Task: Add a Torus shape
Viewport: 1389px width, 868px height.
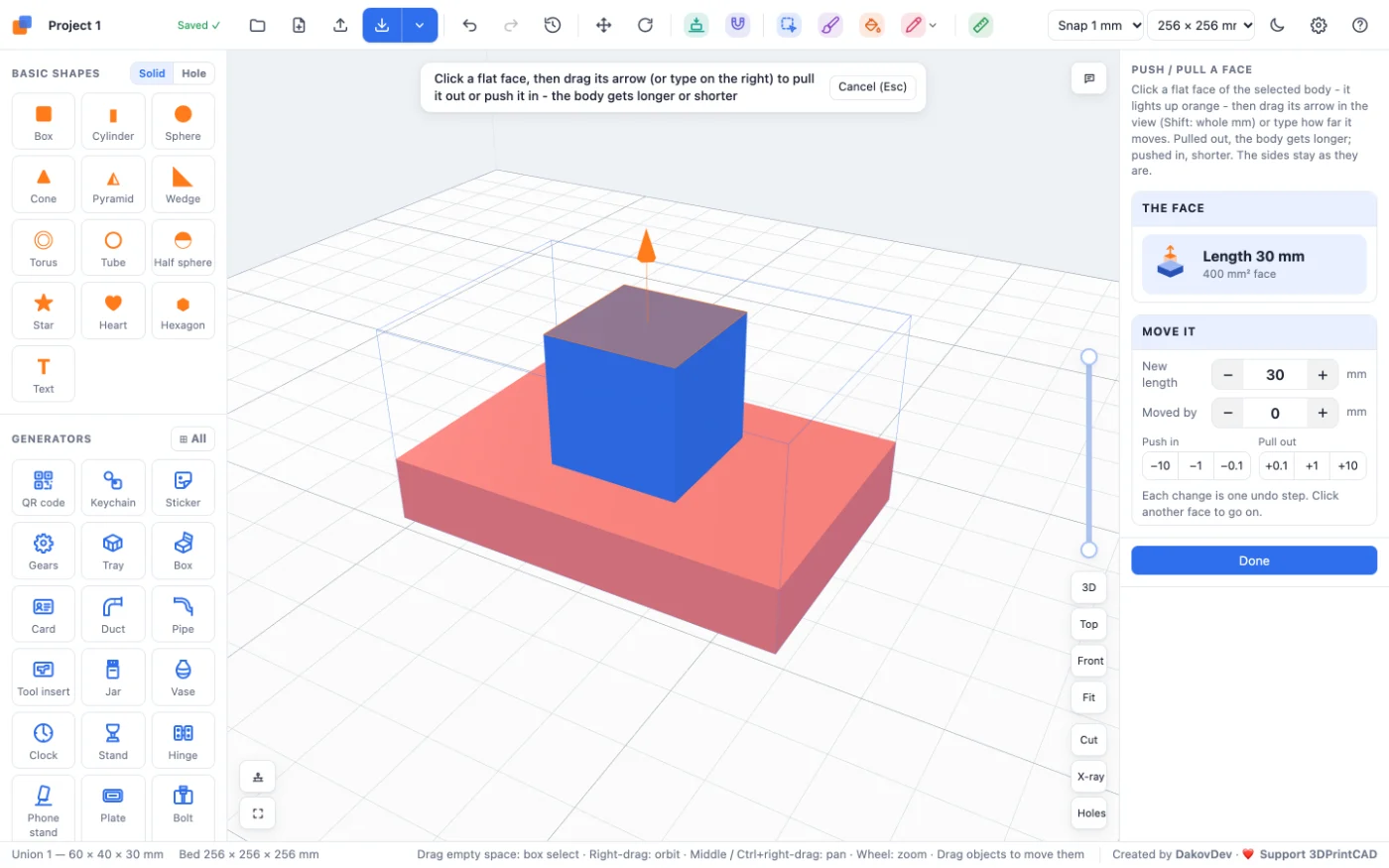Action: click(44, 247)
